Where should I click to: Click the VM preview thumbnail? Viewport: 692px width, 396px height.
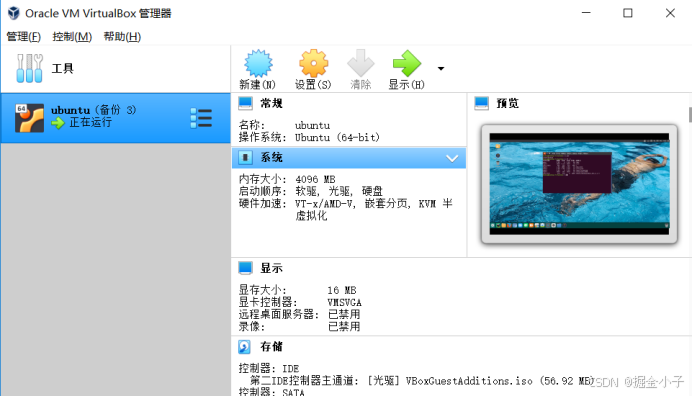tap(579, 184)
